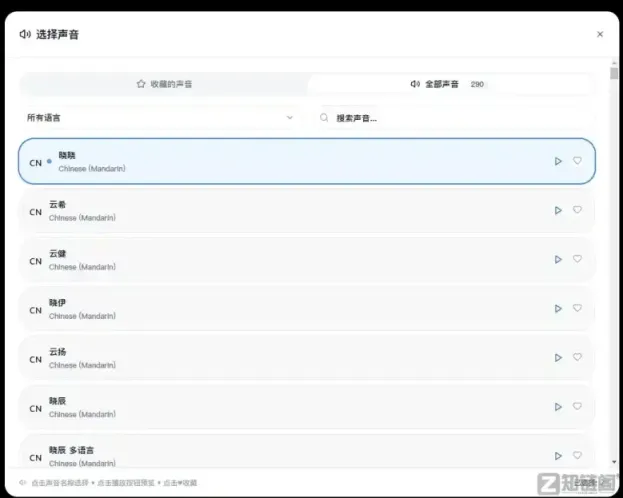Click the 290 voice count badge
Image resolution: width=623 pixels, height=498 pixels.
[477, 84]
